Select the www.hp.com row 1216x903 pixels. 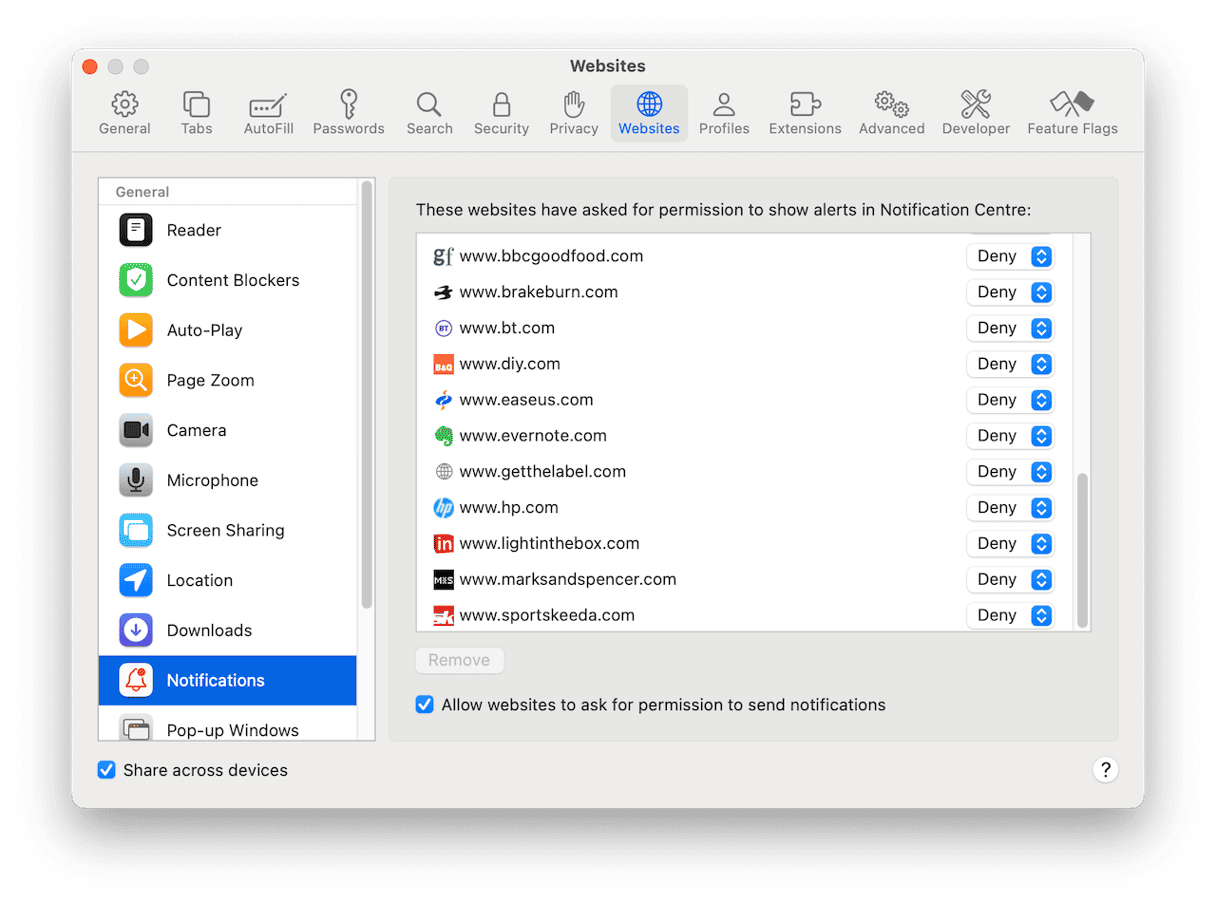coord(700,508)
